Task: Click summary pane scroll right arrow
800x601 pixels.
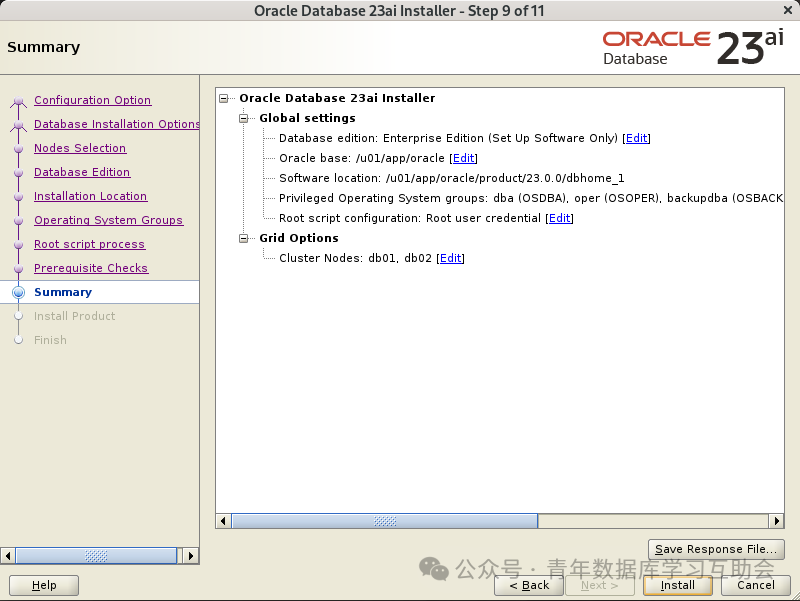Action: pos(777,521)
